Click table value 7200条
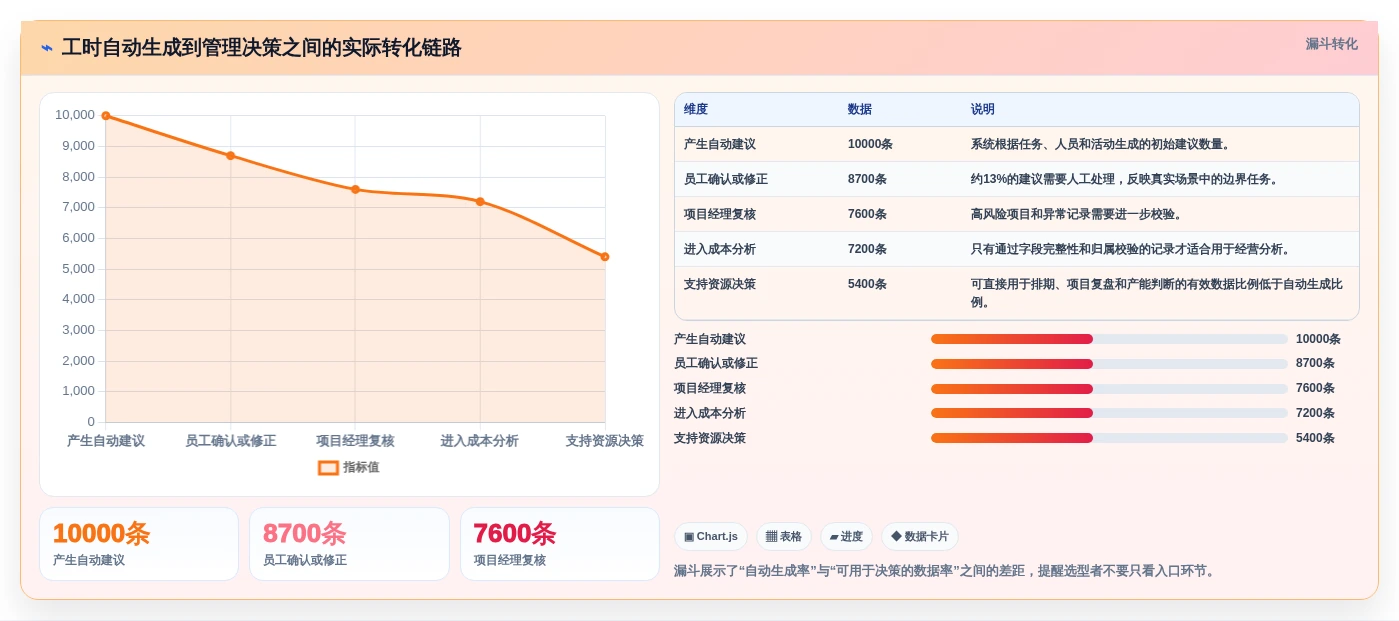 click(x=867, y=249)
